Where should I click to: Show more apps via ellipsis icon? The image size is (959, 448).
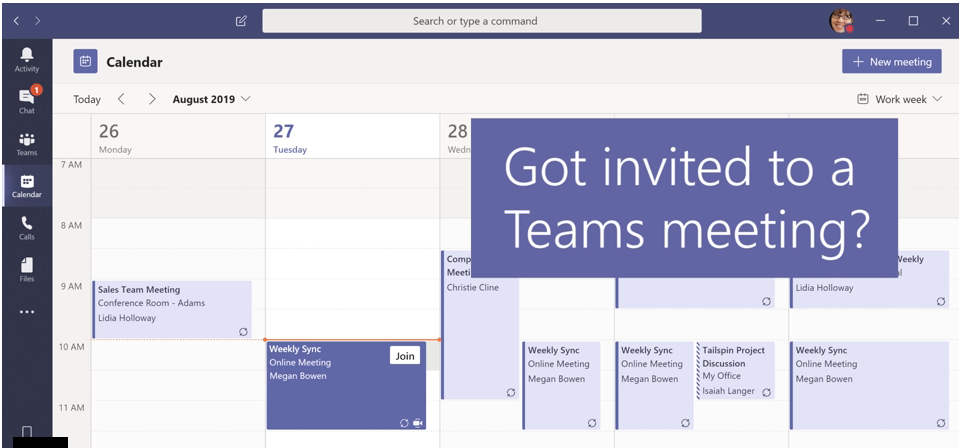pyautogui.click(x=27, y=312)
